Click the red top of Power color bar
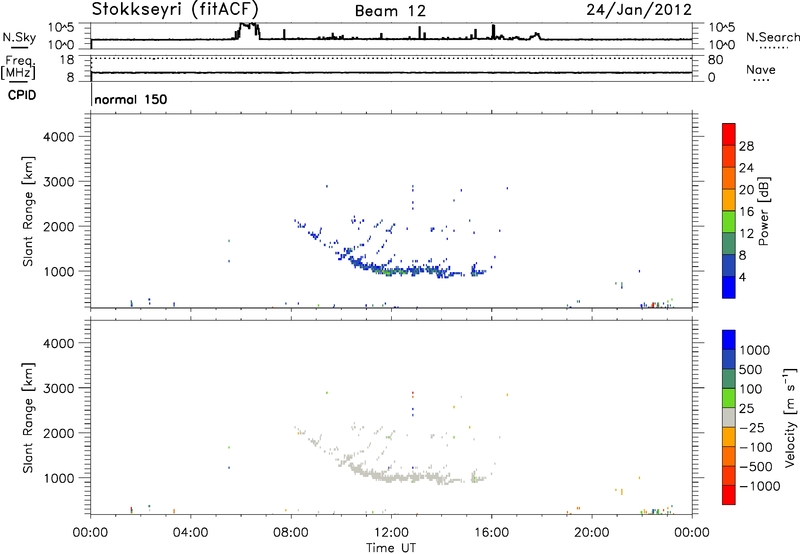This screenshot has height=554, width=800. 729,134
